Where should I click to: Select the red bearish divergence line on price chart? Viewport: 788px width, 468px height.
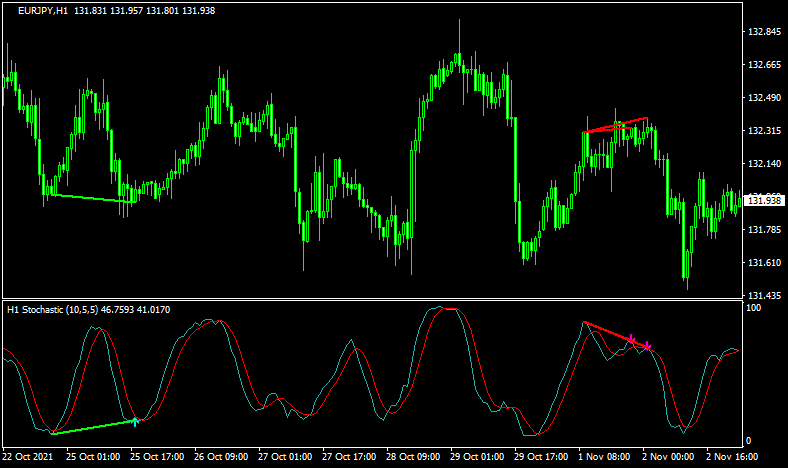point(617,125)
